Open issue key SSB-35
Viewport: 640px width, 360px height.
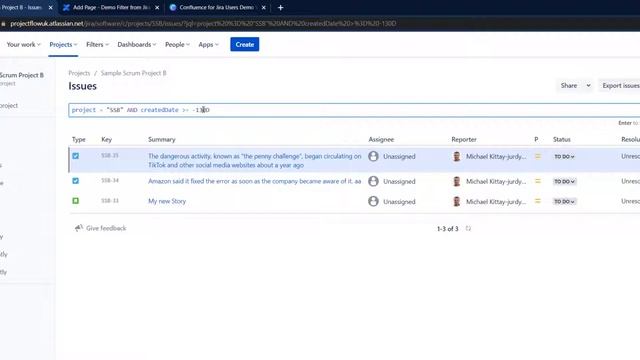[x=110, y=156]
